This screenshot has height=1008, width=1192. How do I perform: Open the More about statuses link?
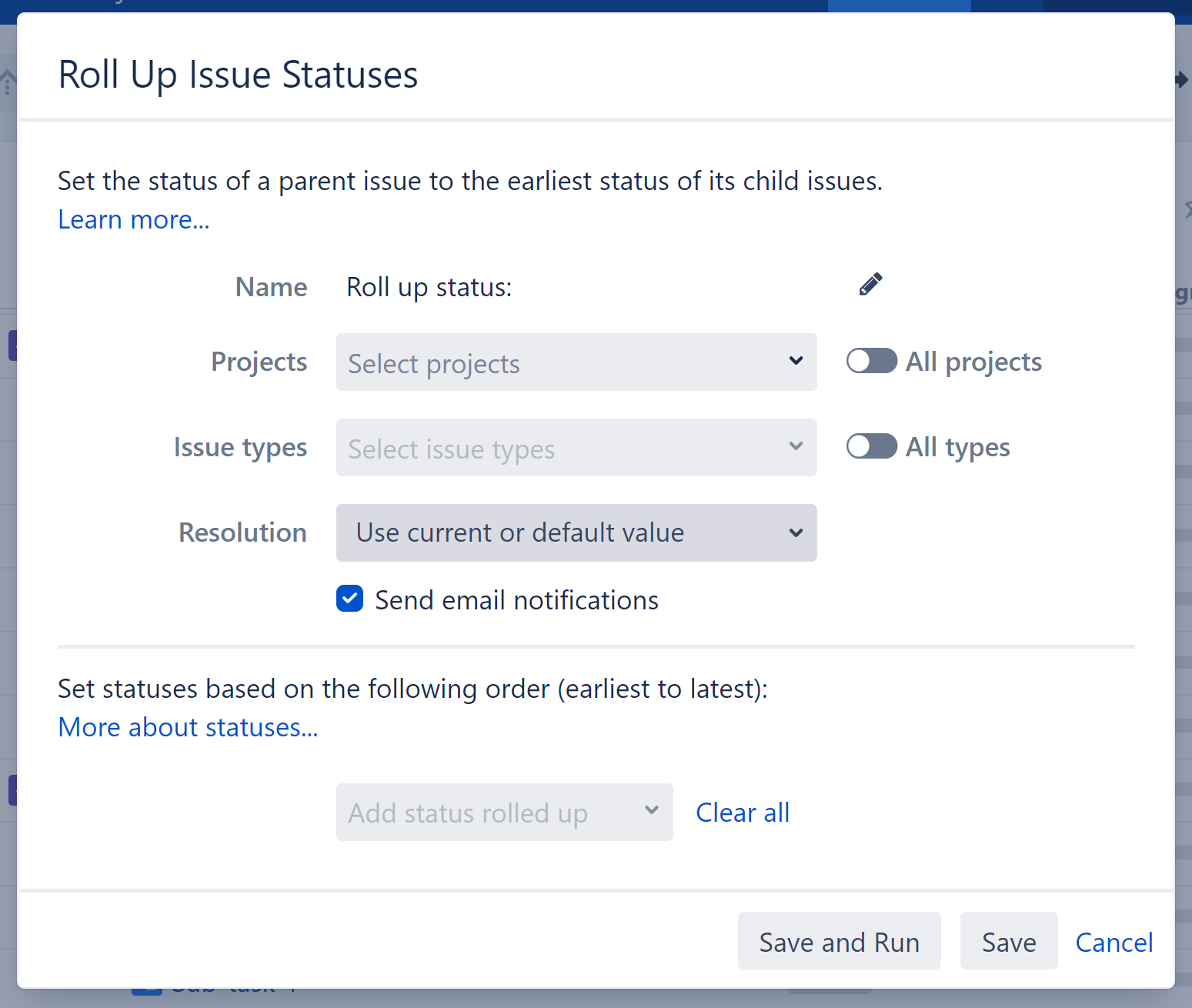(187, 726)
